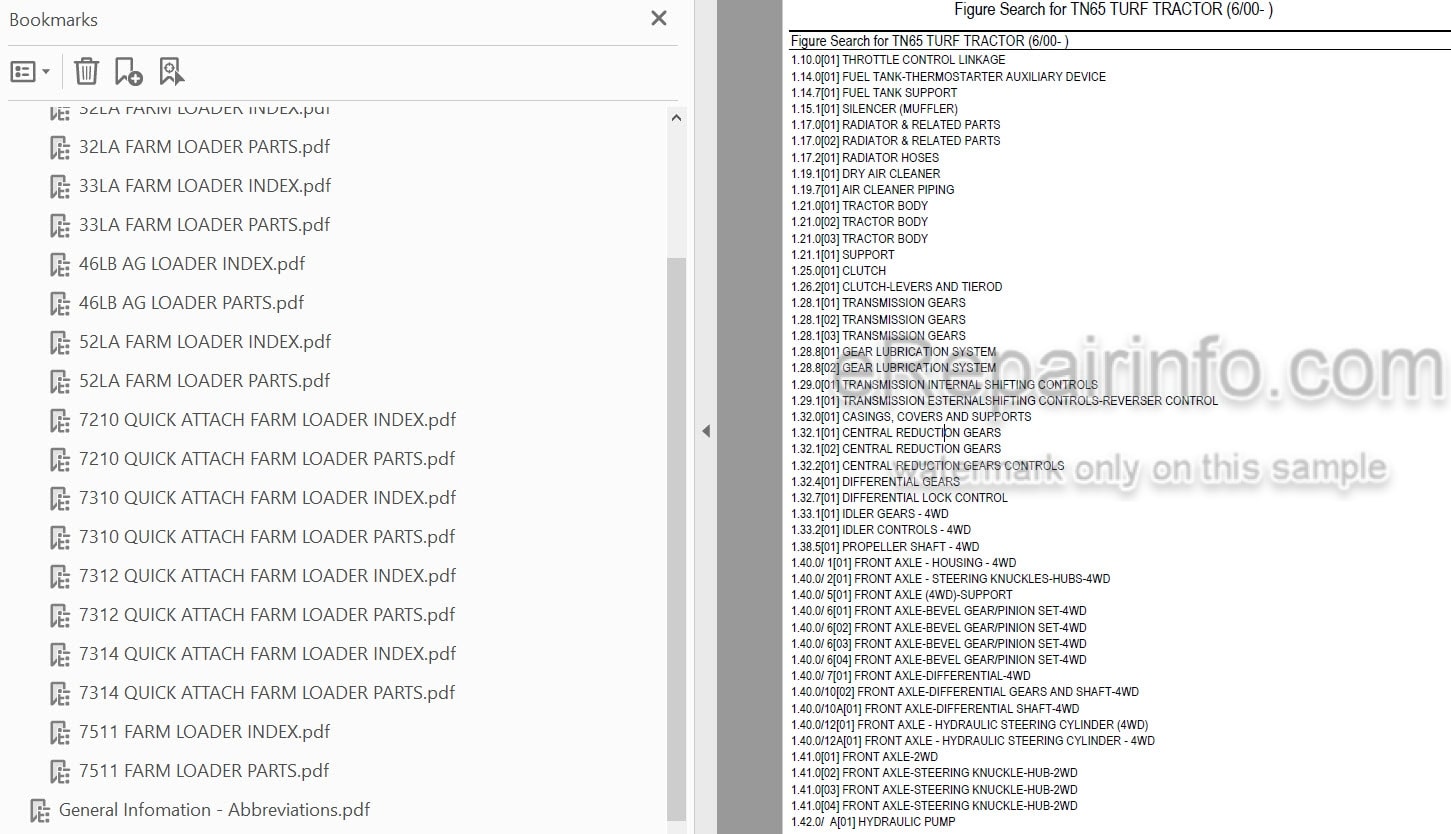Screen dimensions: 1451x834
Task: Open bookmark 32LA FARM LOADER PARTS.pdf
Action: pos(204,147)
